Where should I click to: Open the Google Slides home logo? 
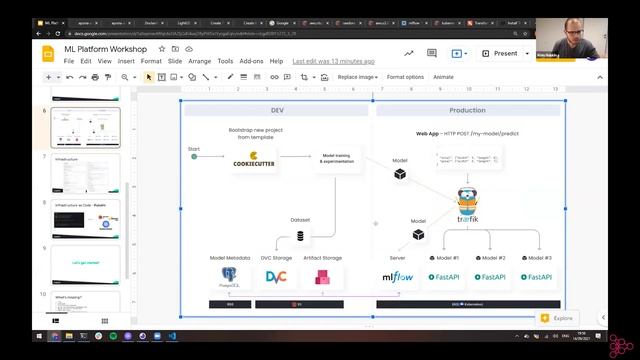[48, 54]
